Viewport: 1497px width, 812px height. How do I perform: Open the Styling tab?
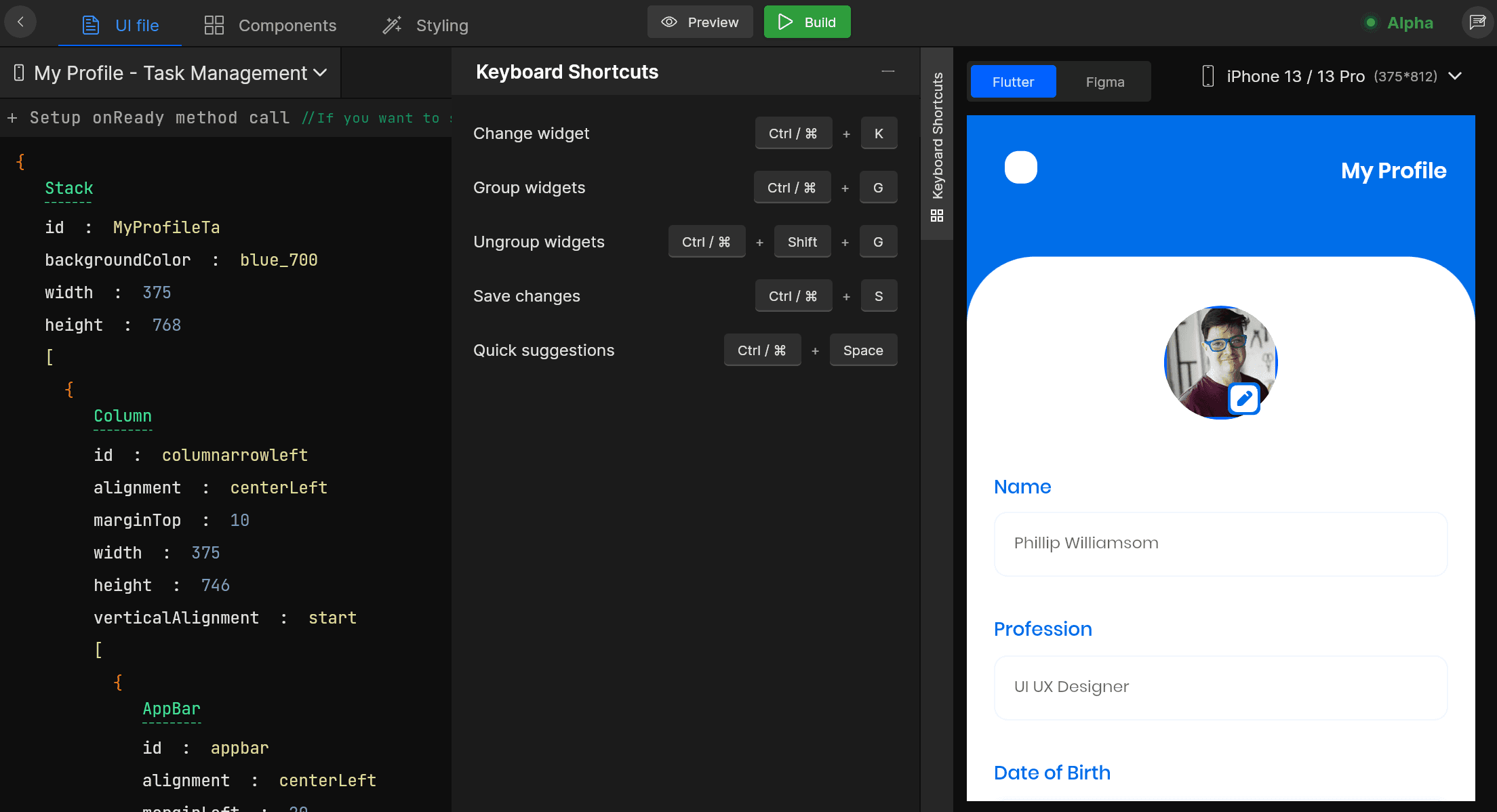click(x=425, y=25)
